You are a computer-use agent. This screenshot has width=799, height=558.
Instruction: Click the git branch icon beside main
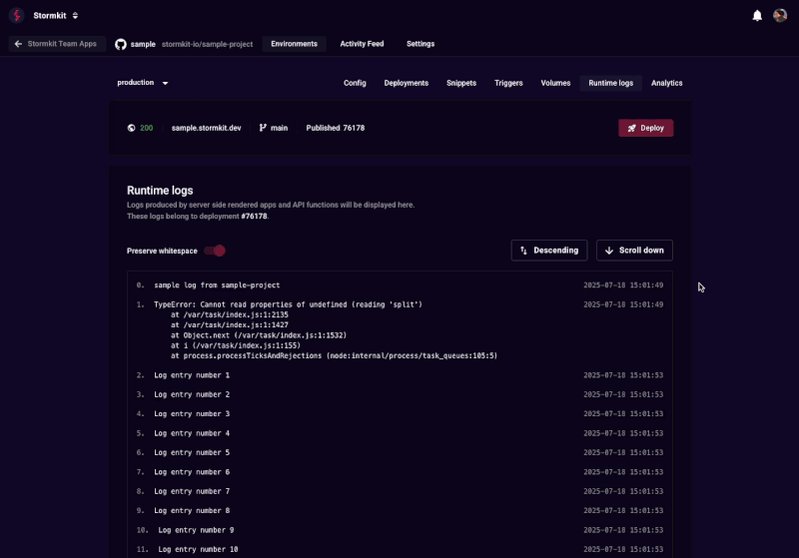[x=262, y=128]
